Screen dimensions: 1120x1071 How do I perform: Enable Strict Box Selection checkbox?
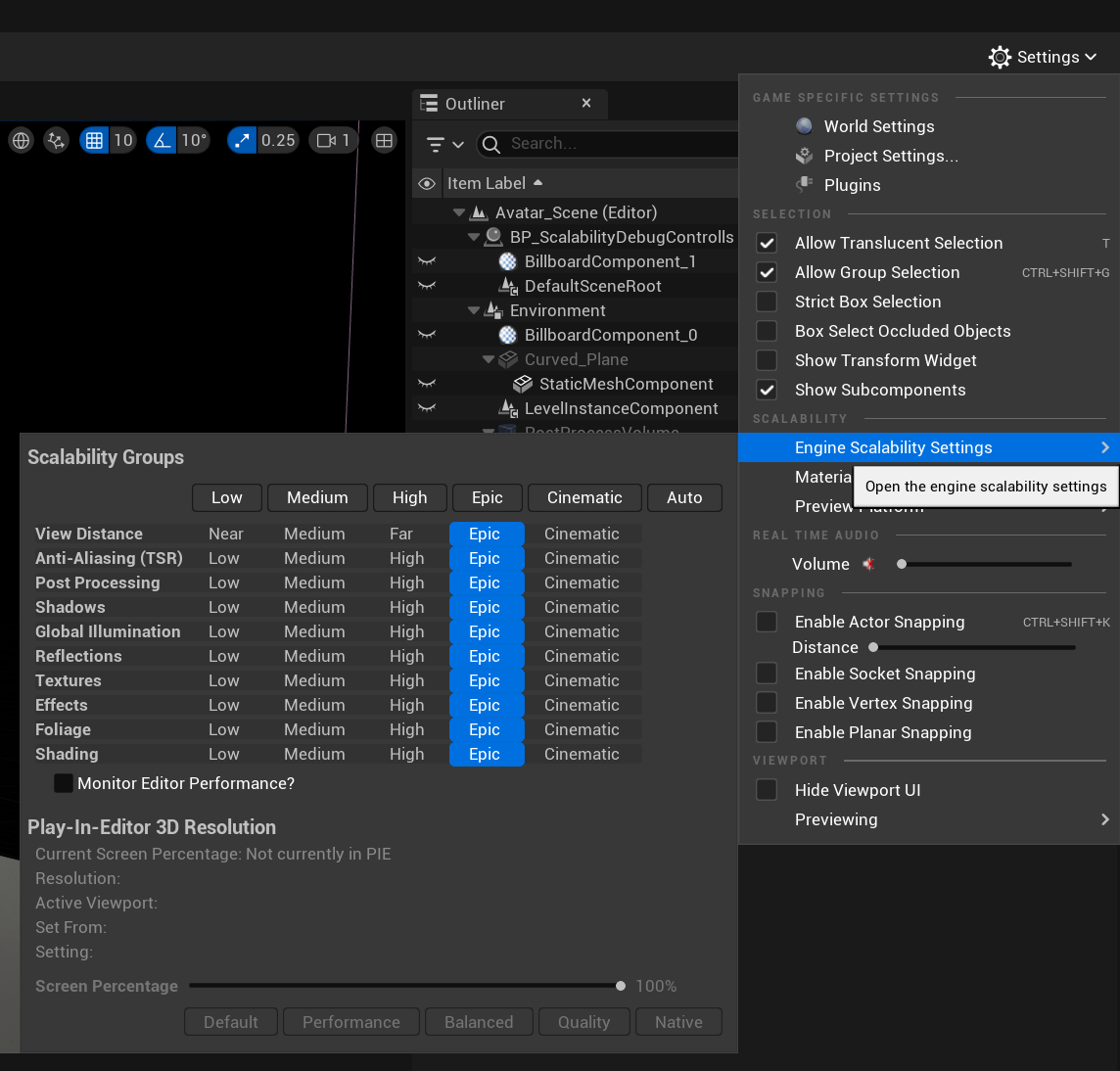point(768,302)
